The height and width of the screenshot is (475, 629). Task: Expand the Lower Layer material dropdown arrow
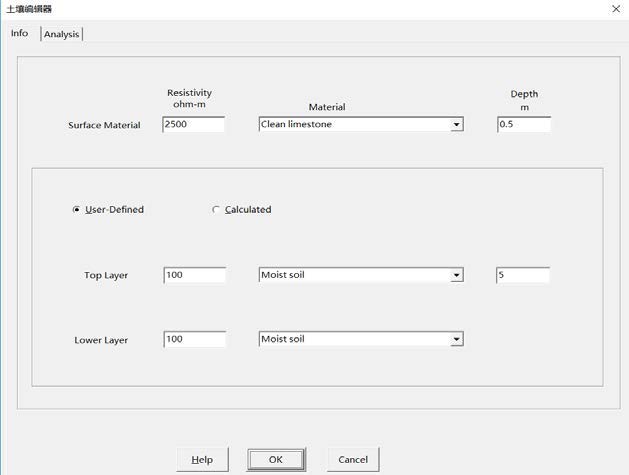[x=457, y=340]
